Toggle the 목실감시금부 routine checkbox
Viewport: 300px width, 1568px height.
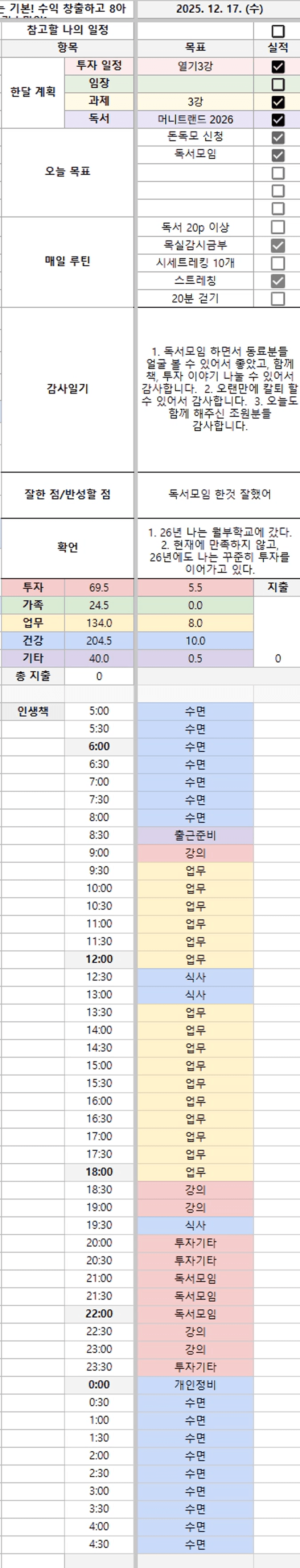(x=278, y=245)
